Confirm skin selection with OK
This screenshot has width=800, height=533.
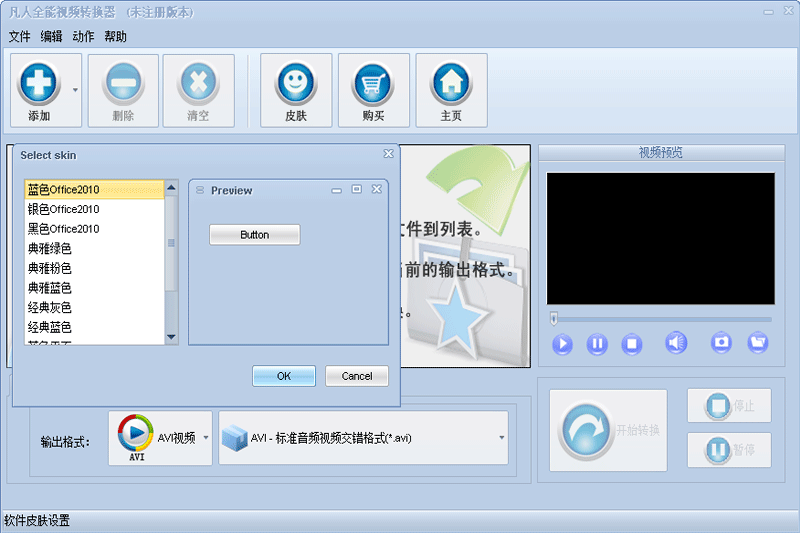pos(284,376)
